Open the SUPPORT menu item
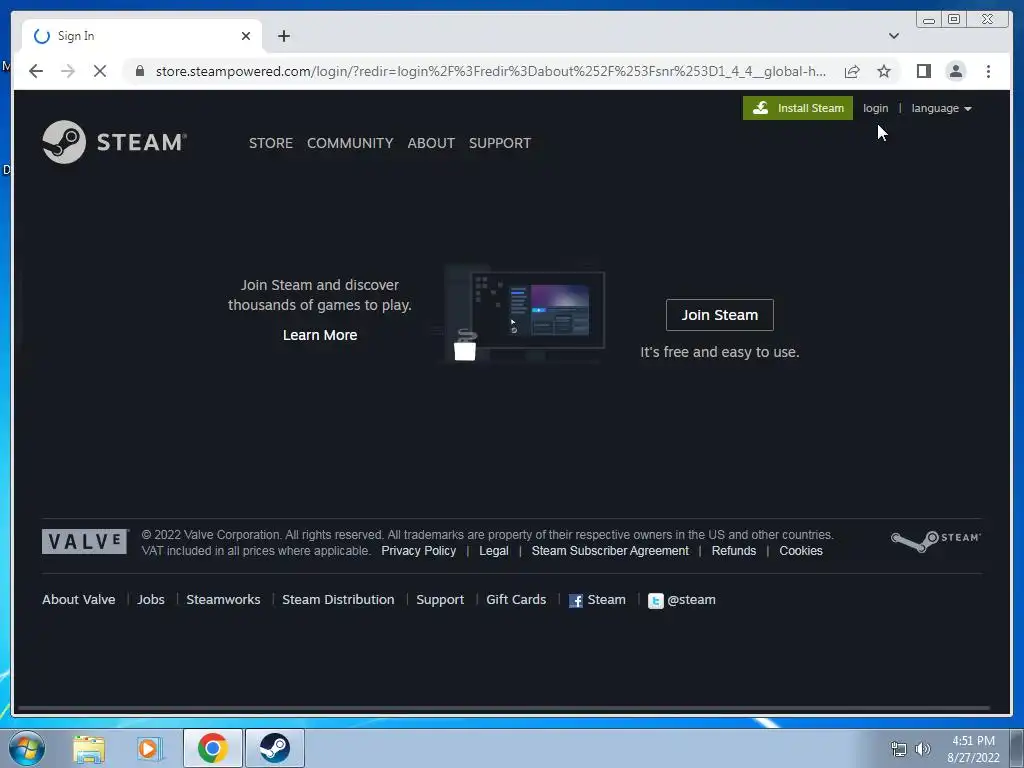 tap(500, 143)
